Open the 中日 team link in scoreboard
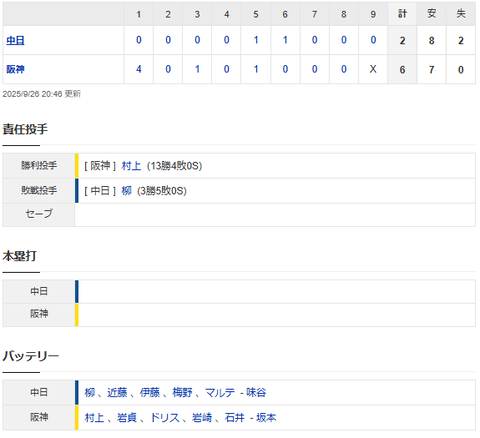 pos(15,41)
